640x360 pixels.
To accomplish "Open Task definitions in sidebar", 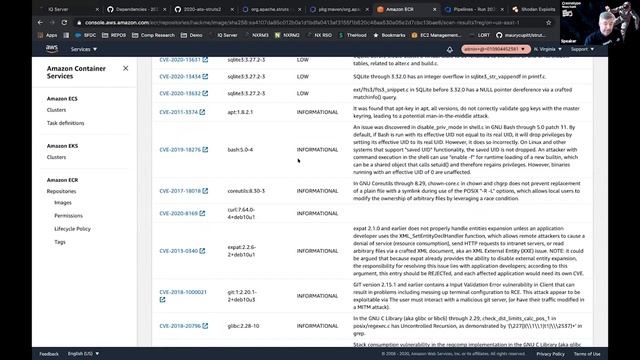I will 65,123.
